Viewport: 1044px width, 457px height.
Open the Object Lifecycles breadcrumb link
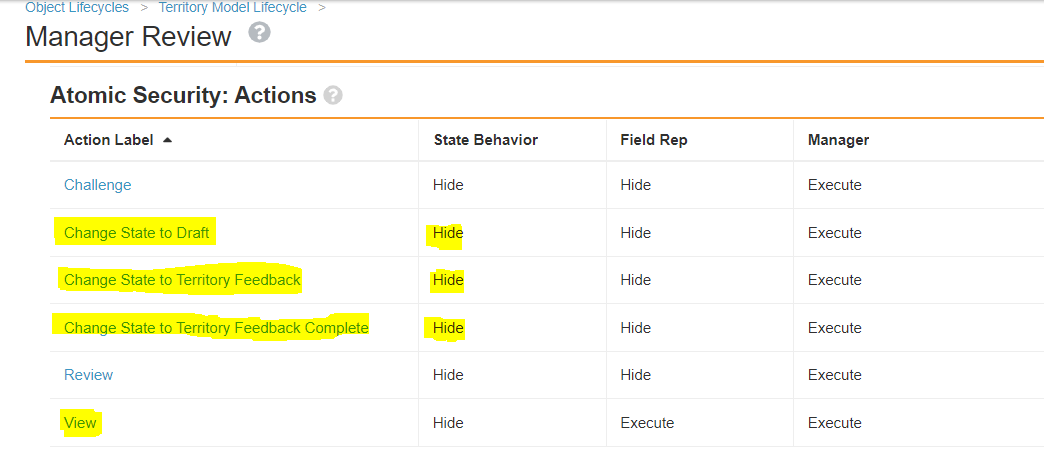[x=77, y=8]
